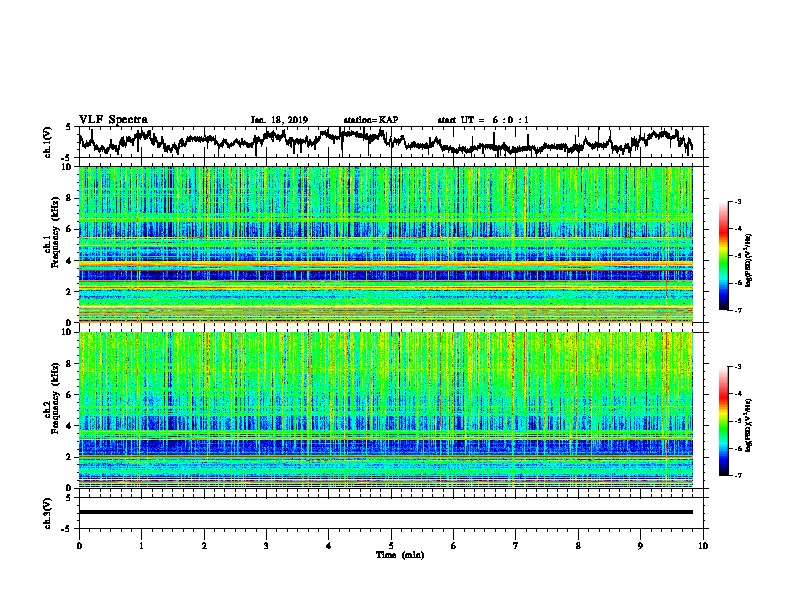792x612 pixels.
Task: Click the '-5' label on ch.1 color bar
Action: pyautogui.click(x=737, y=256)
